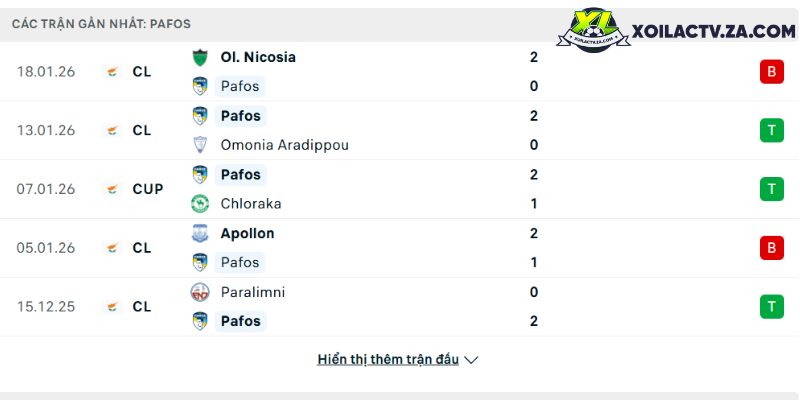The height and width of the screenshot is (400, 800).
Task: Click the Omonia Aradippou team crest
Action: 200,145
